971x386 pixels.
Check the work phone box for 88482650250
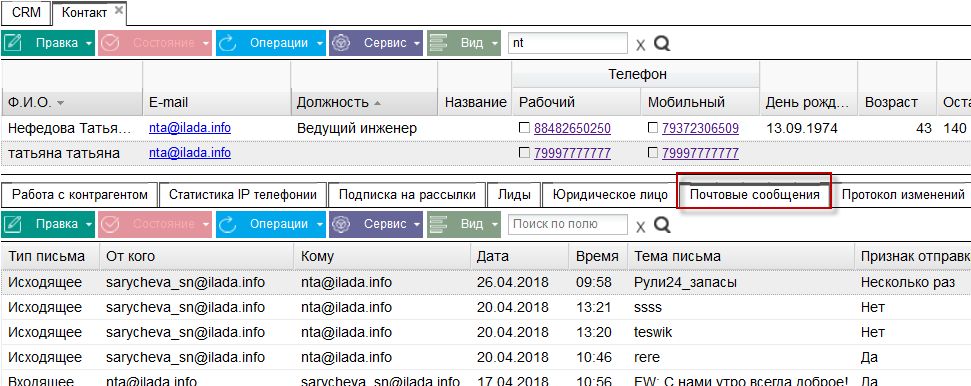524,128
